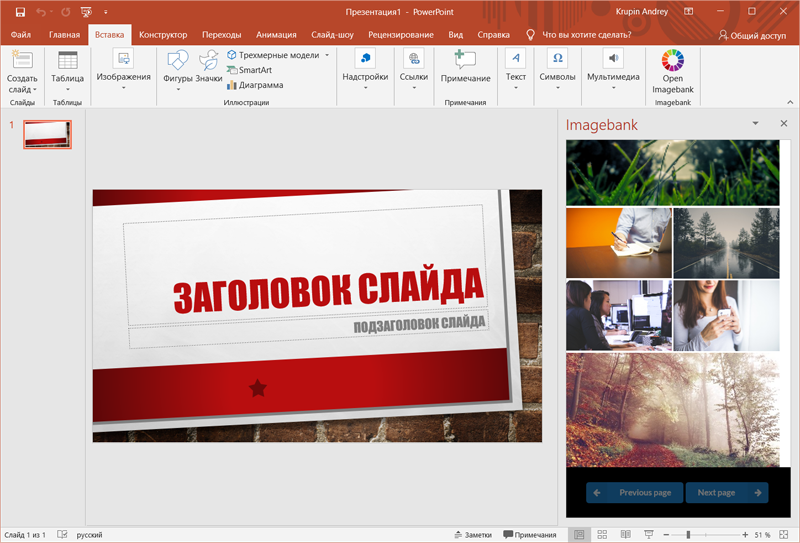The image size is (800, 543).
Task: Open the Анимация ribbon tab
Action: (x=276, y=35)
